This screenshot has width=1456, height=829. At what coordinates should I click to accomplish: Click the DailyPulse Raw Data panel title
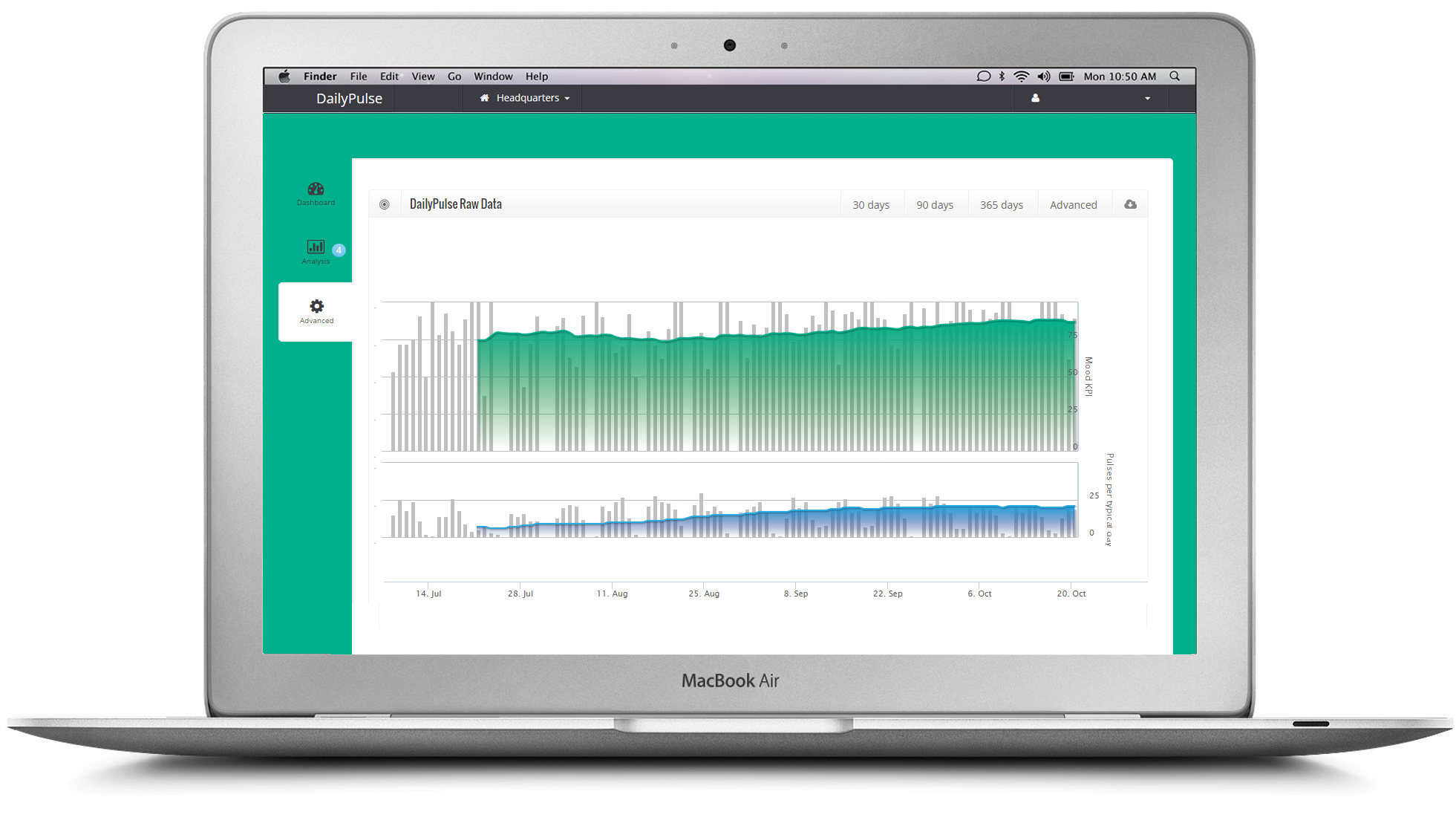(x=456, y=204)
